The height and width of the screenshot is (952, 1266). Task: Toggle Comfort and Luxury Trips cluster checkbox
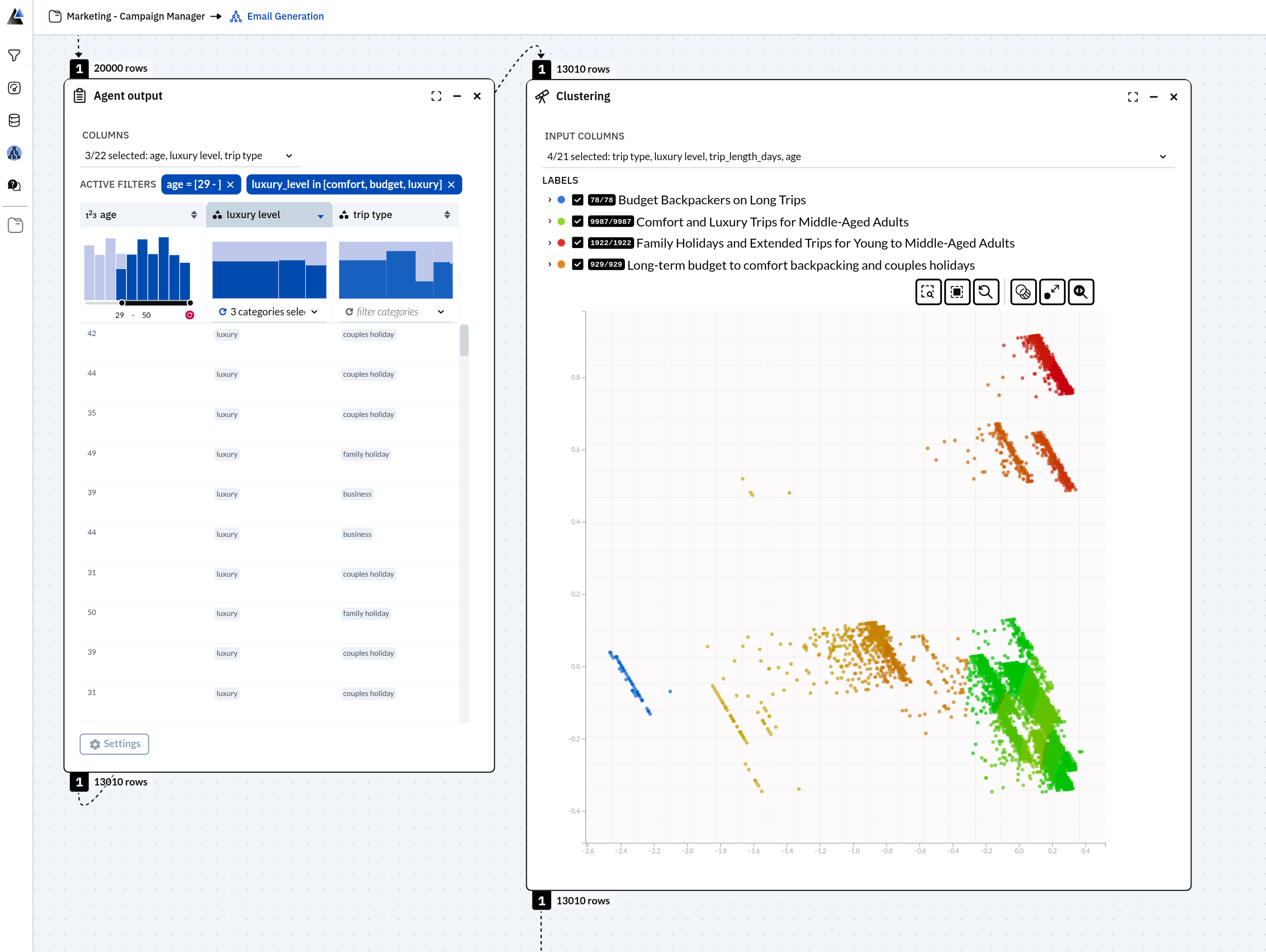(x=577, y=222)
